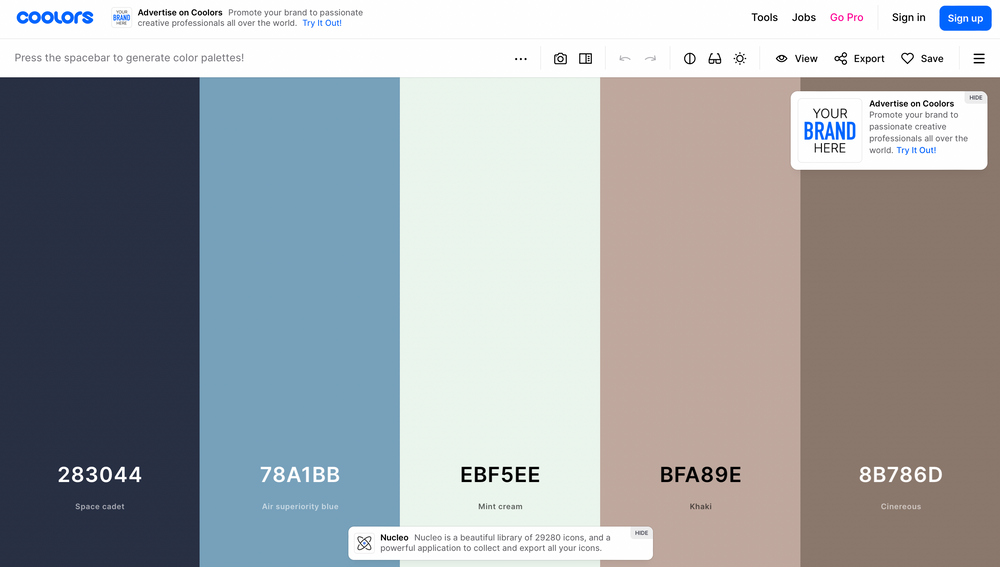Click the glasses color blindness icon

click(x=715, y=59)
